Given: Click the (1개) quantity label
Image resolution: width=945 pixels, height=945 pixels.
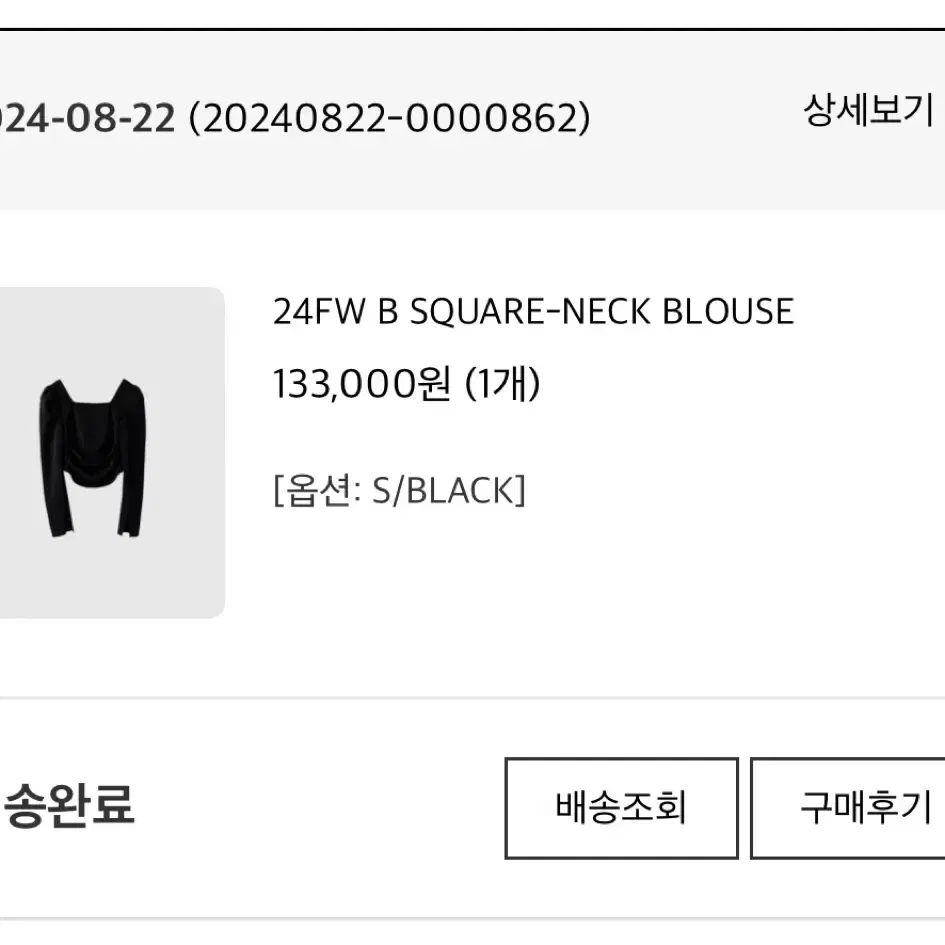Looking at the screenshot, I should pos(503,384).
